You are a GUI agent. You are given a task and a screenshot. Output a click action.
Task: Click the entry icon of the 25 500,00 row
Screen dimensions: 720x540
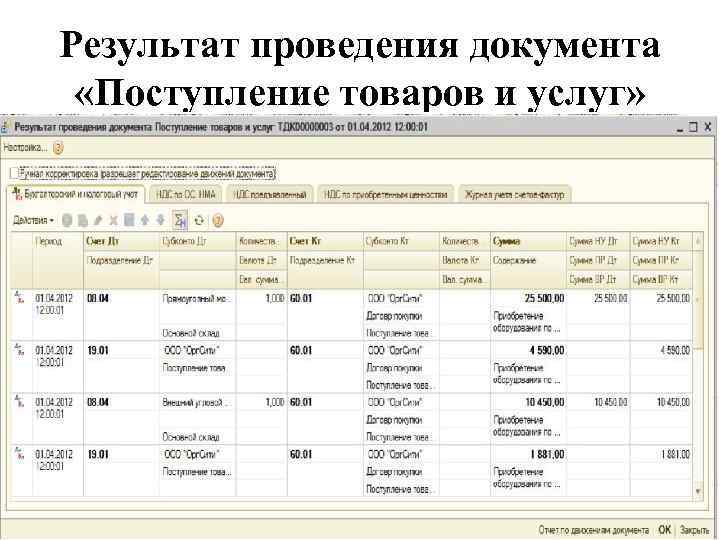pyautogui.click(x=19, y=297)
